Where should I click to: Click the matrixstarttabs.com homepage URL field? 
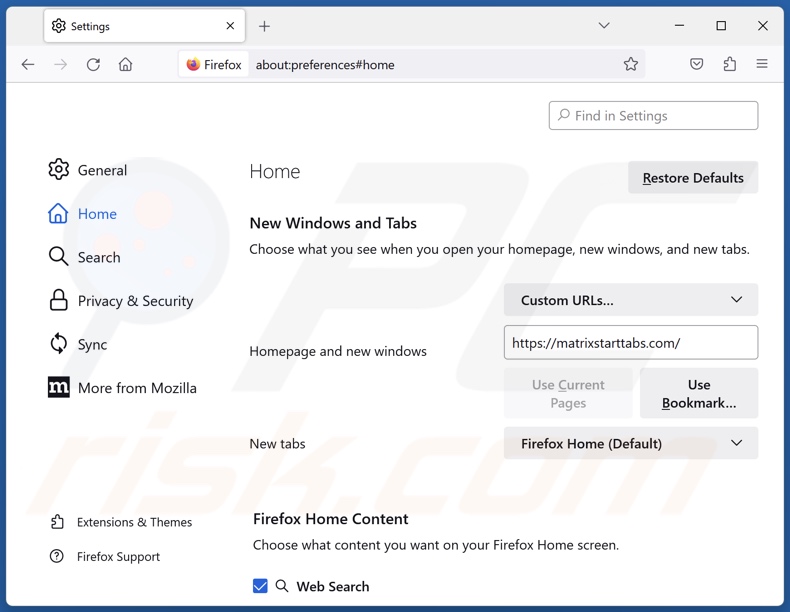(631, 343)
